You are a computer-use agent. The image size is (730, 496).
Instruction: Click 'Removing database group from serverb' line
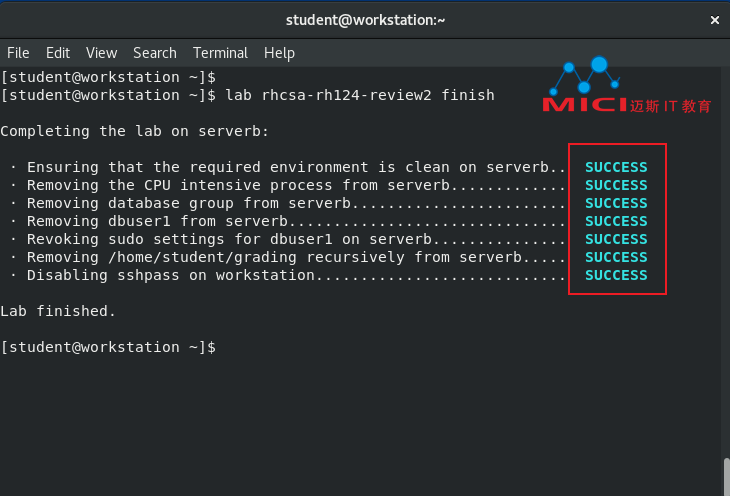point(189,204)
